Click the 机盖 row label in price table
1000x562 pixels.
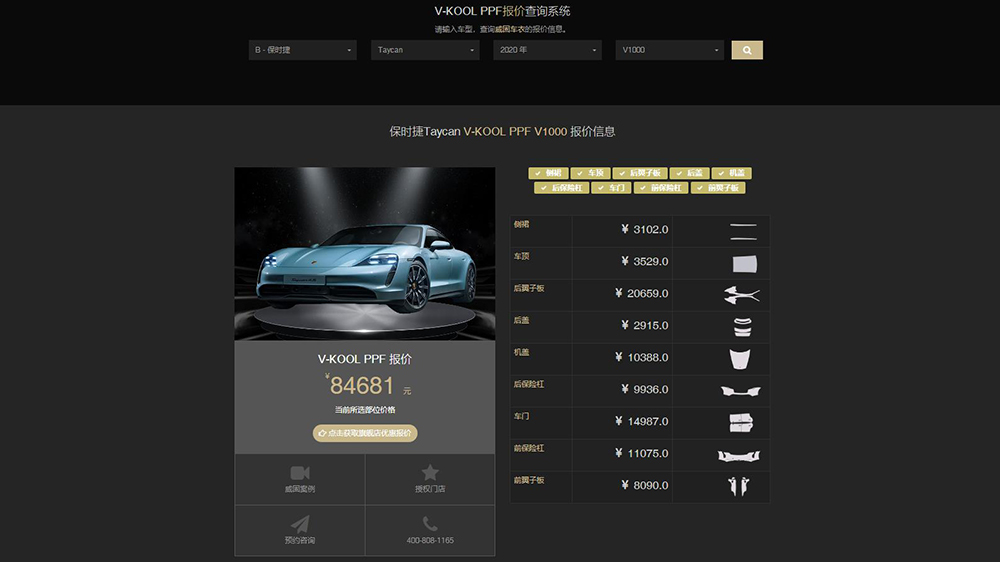[522, 352]
